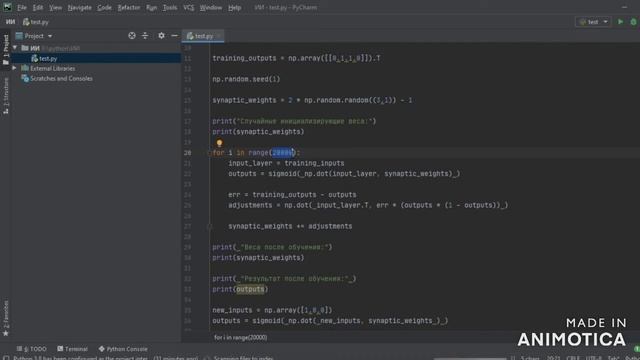Open the Navigate menu

(80, 7)
